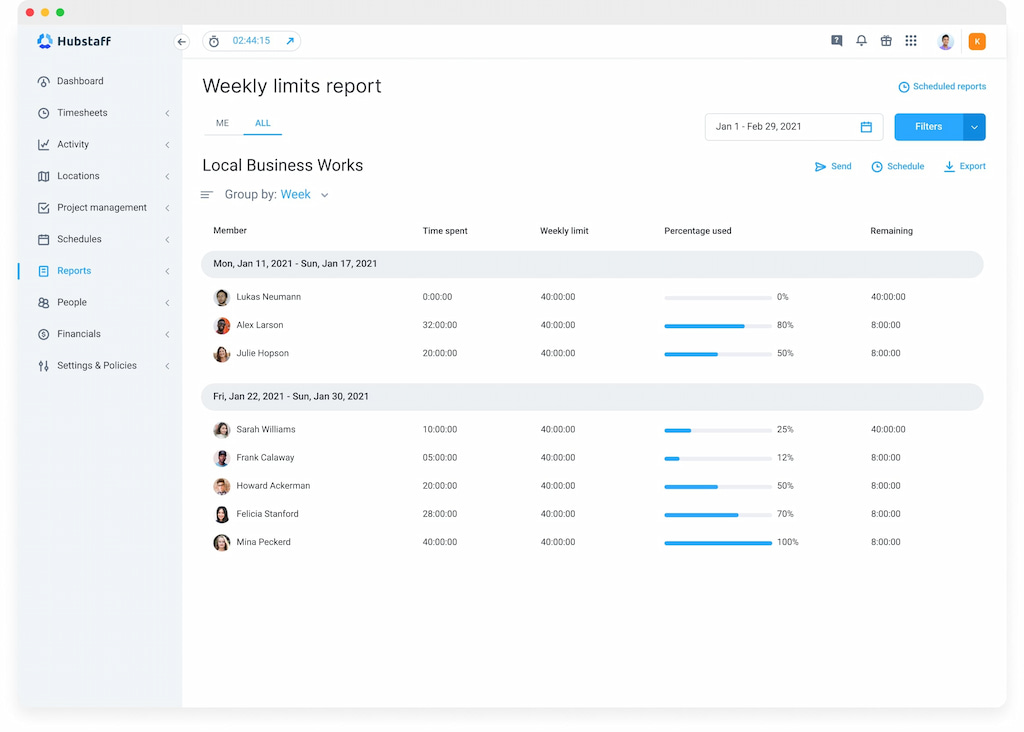Image resolution: width=1024 pixels, height=732 pixels.
Task: Expand timer with the diagonal arrow icon
Action: [x=290, y=41]
